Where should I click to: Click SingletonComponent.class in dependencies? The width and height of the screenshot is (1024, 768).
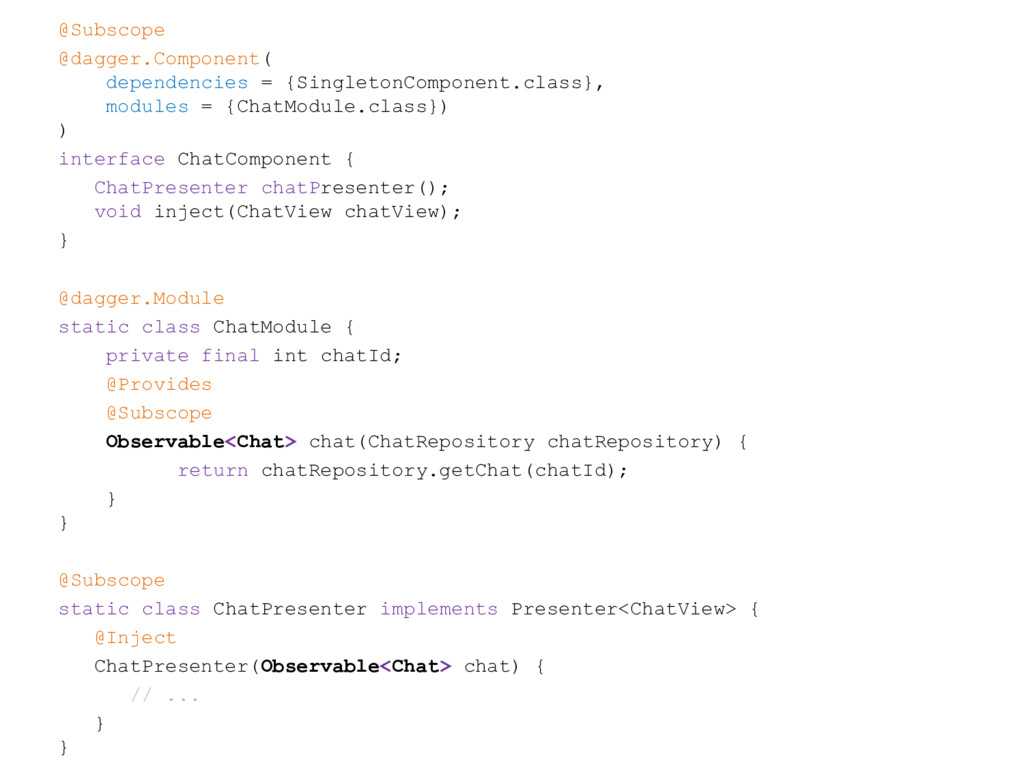tap(439, 83)
